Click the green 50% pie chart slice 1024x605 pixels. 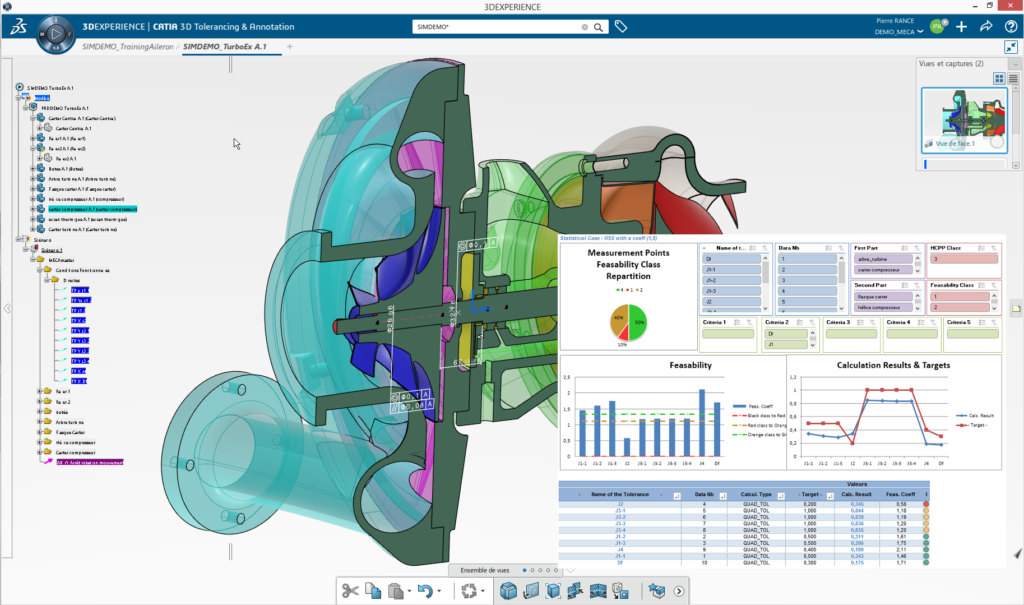pyautogui.click(x=637, y=321)
